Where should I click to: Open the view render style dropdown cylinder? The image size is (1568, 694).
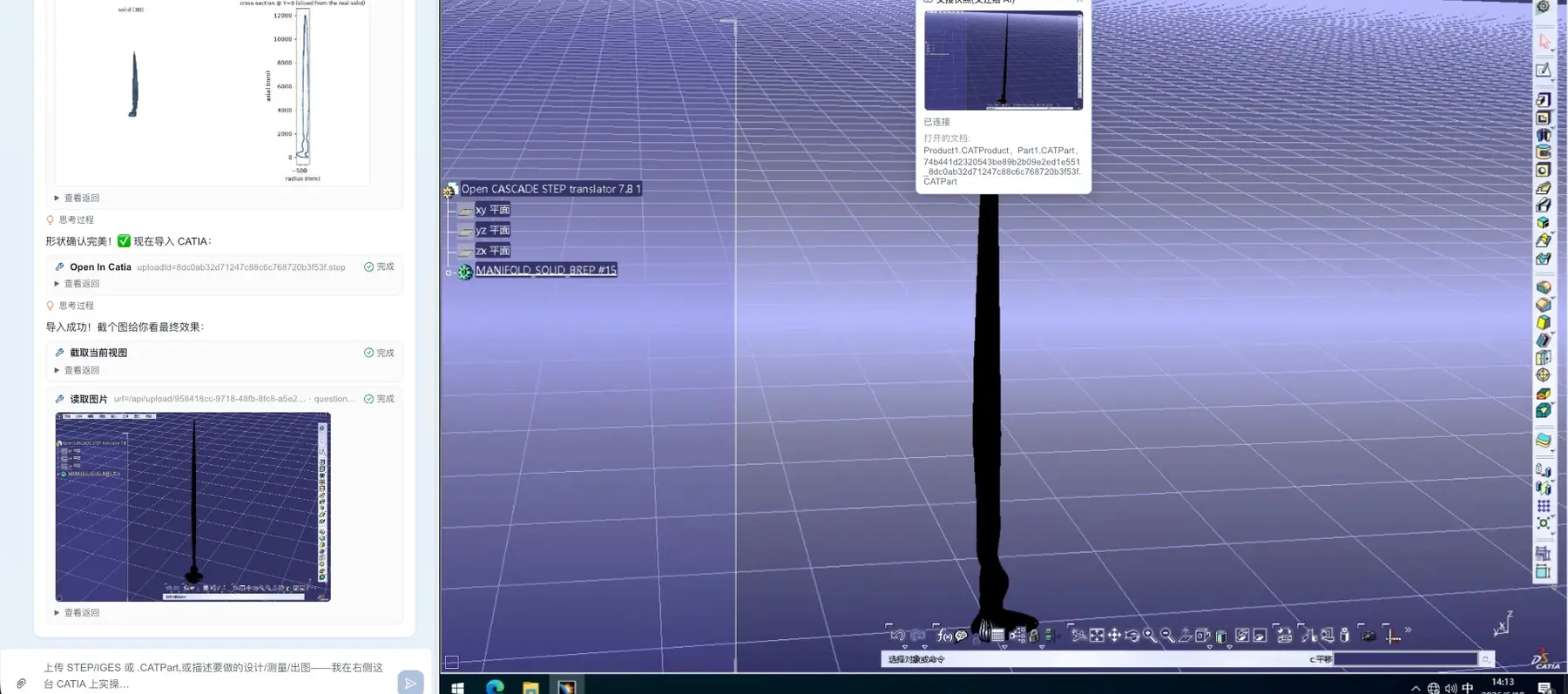click(x=1221, y=637)
